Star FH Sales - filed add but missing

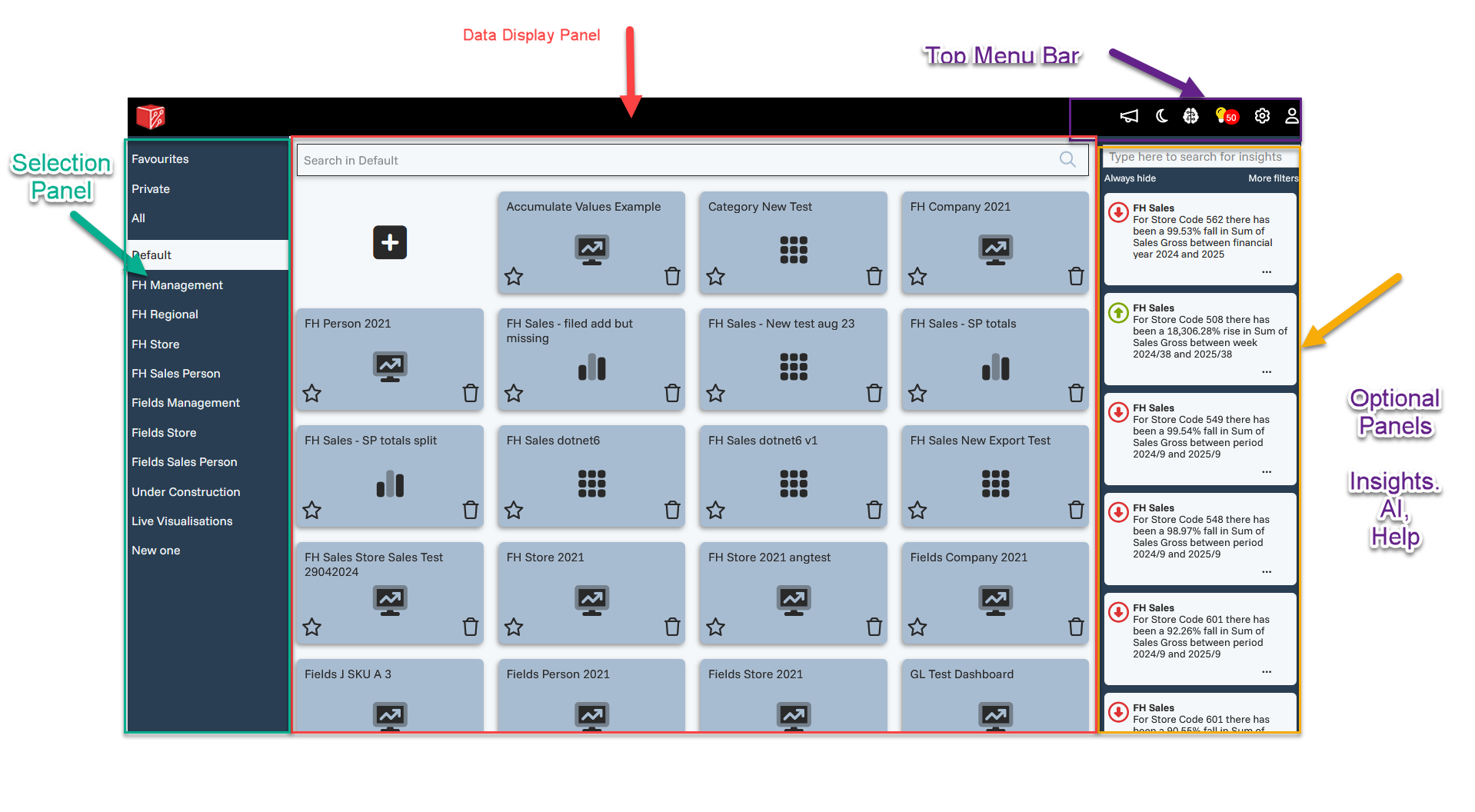coord(514,393)
